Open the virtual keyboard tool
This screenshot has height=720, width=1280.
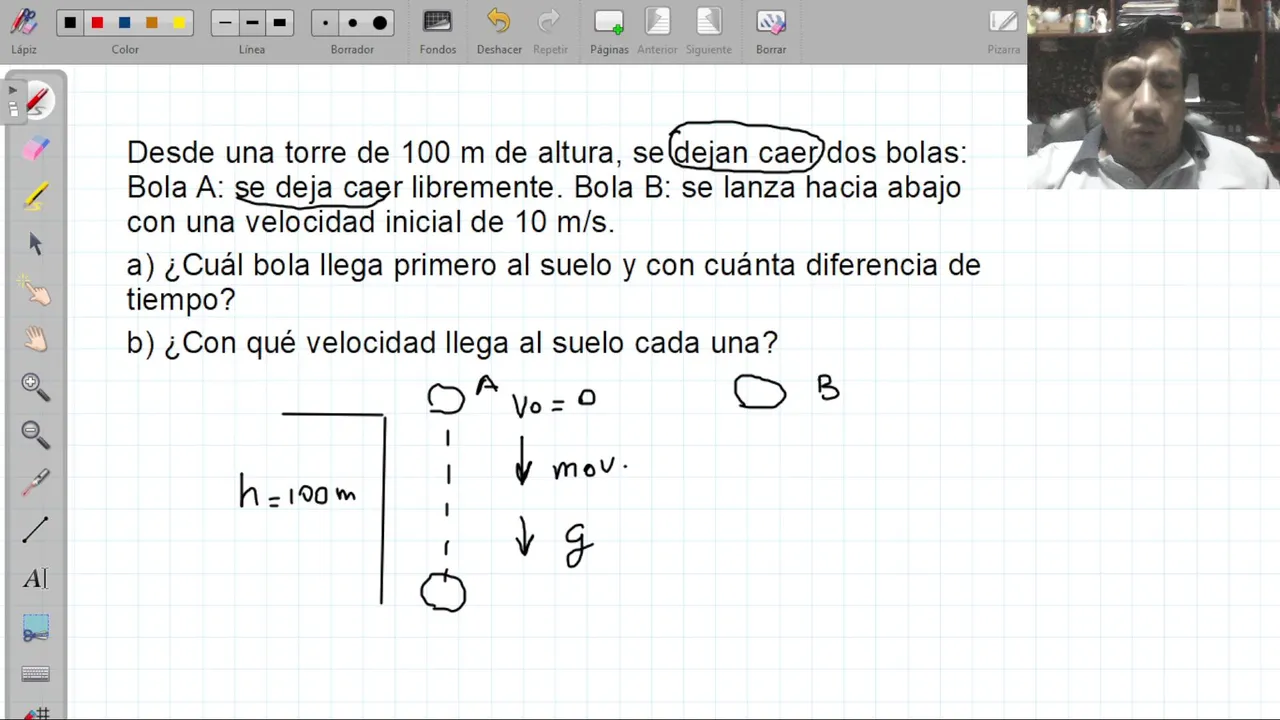(x=35, y=674)
